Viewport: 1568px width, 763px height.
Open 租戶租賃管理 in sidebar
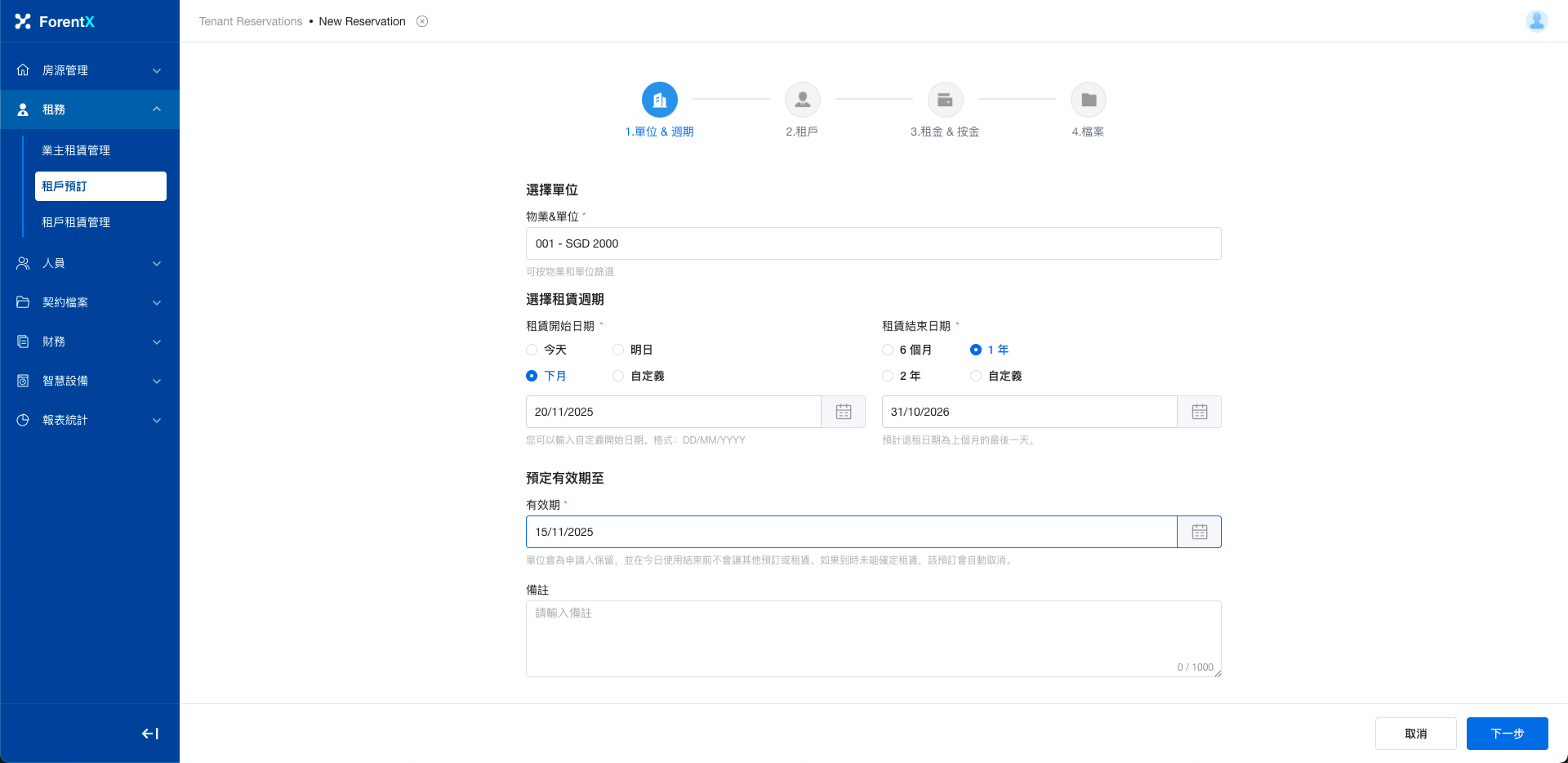coord(76,222)
